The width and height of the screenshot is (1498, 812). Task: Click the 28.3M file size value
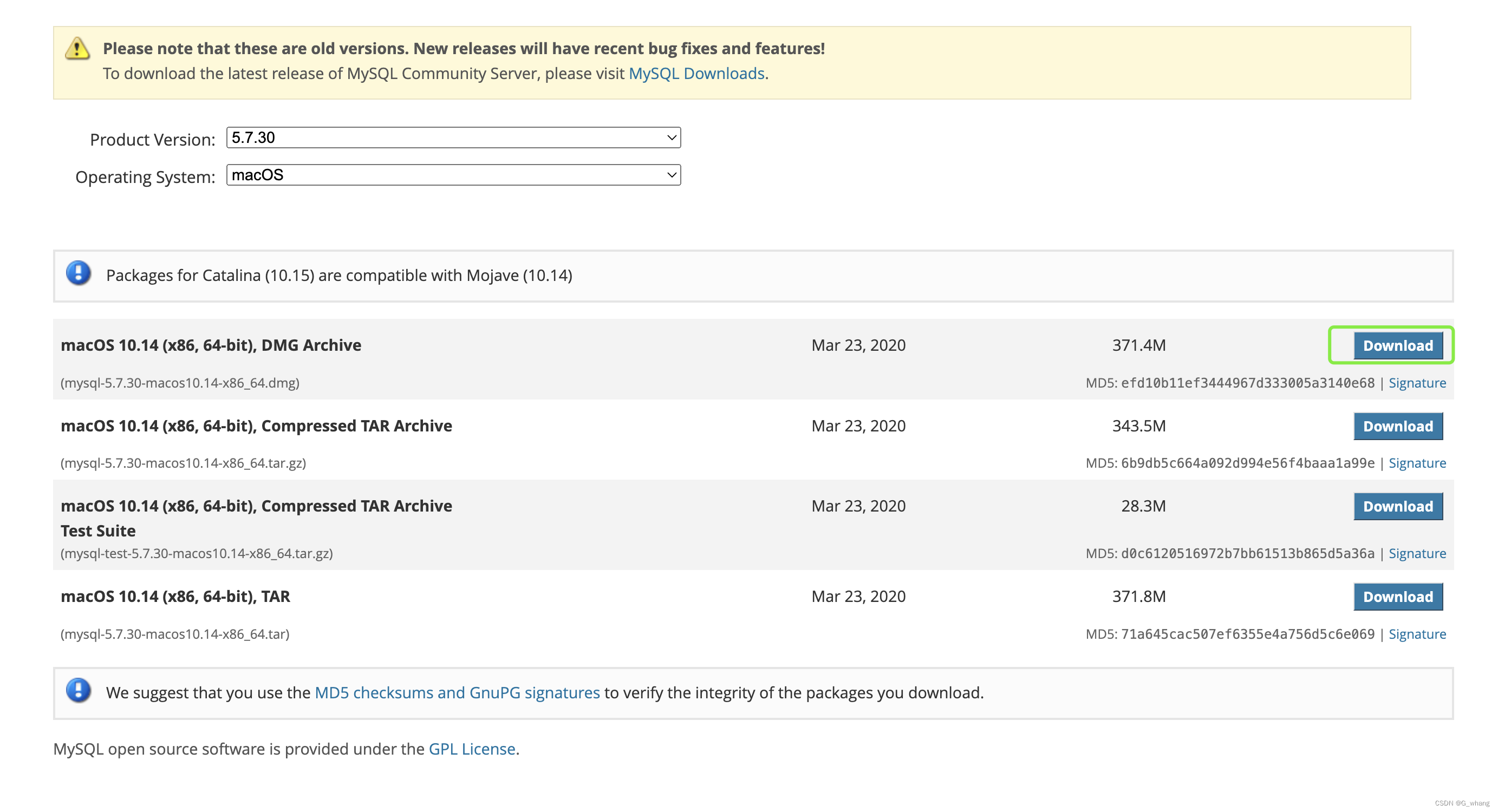1143,506
